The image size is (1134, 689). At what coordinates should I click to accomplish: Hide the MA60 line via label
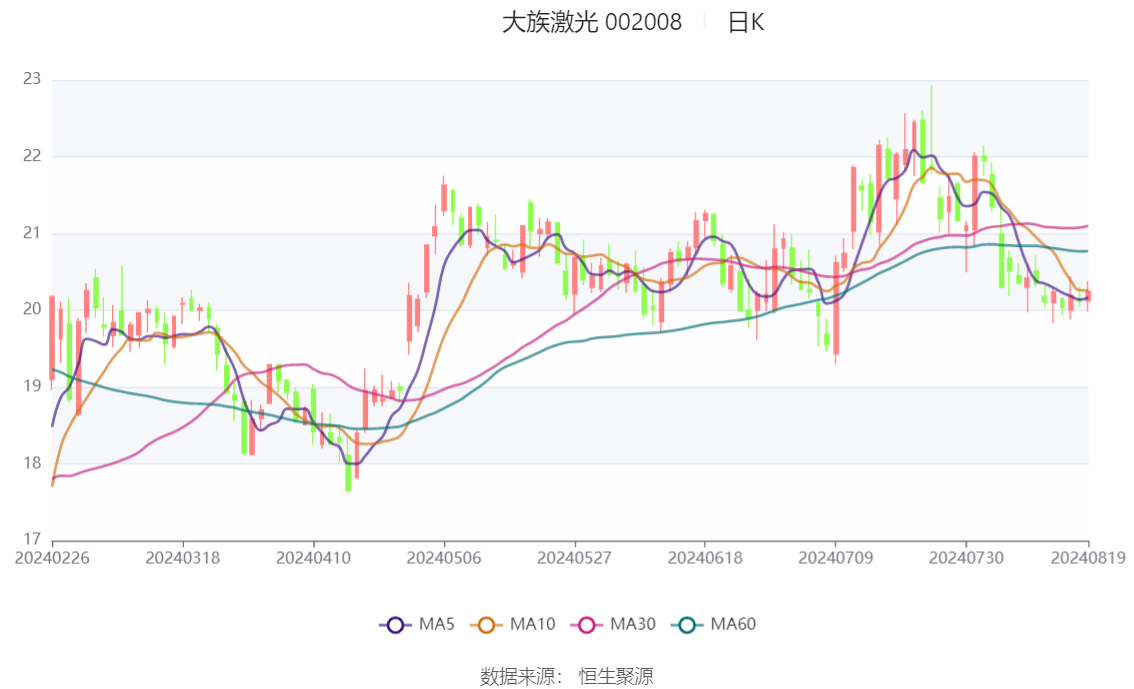pos(733,624)
